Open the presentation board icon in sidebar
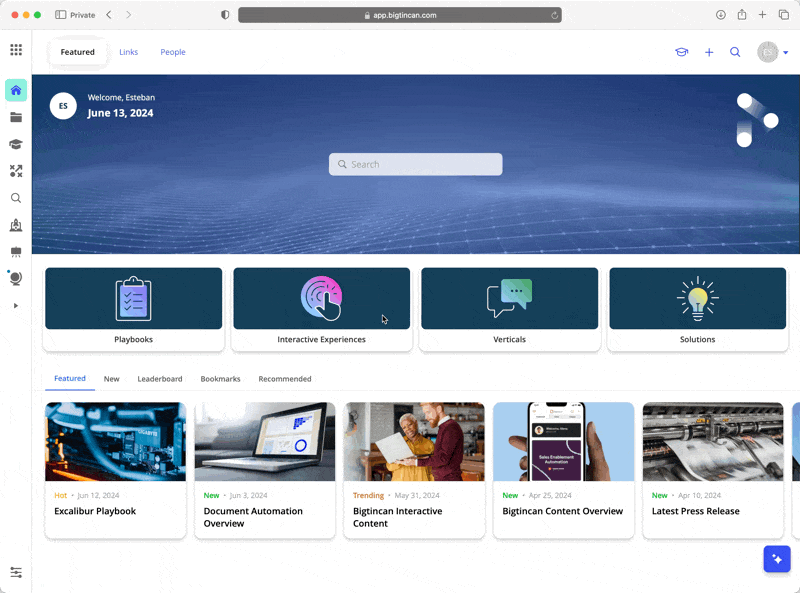The width and height of the screenshot is (800, 593). (x=16, y=252)
